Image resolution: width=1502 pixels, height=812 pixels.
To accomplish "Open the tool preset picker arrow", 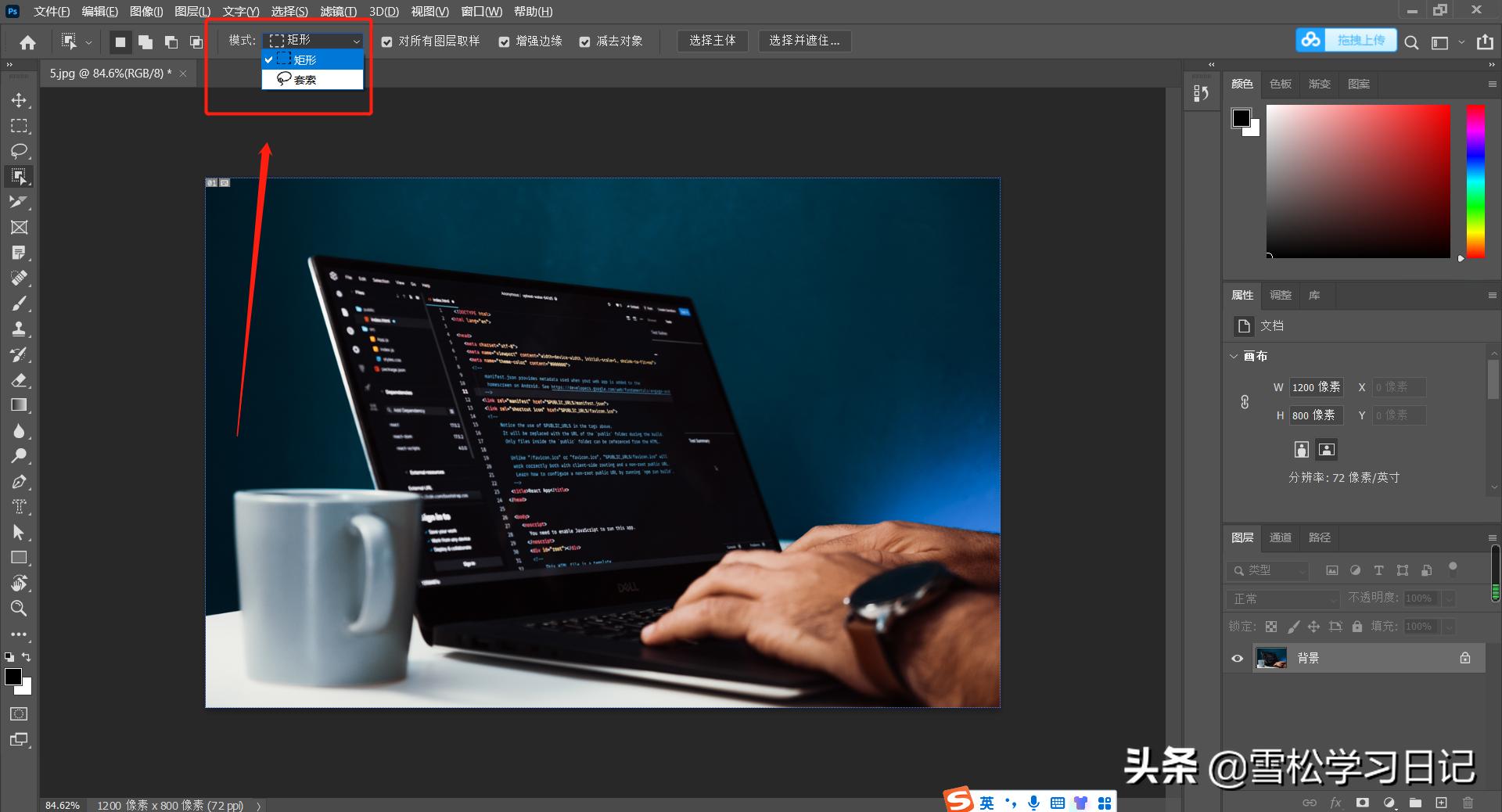I will [x=88, y=42].
